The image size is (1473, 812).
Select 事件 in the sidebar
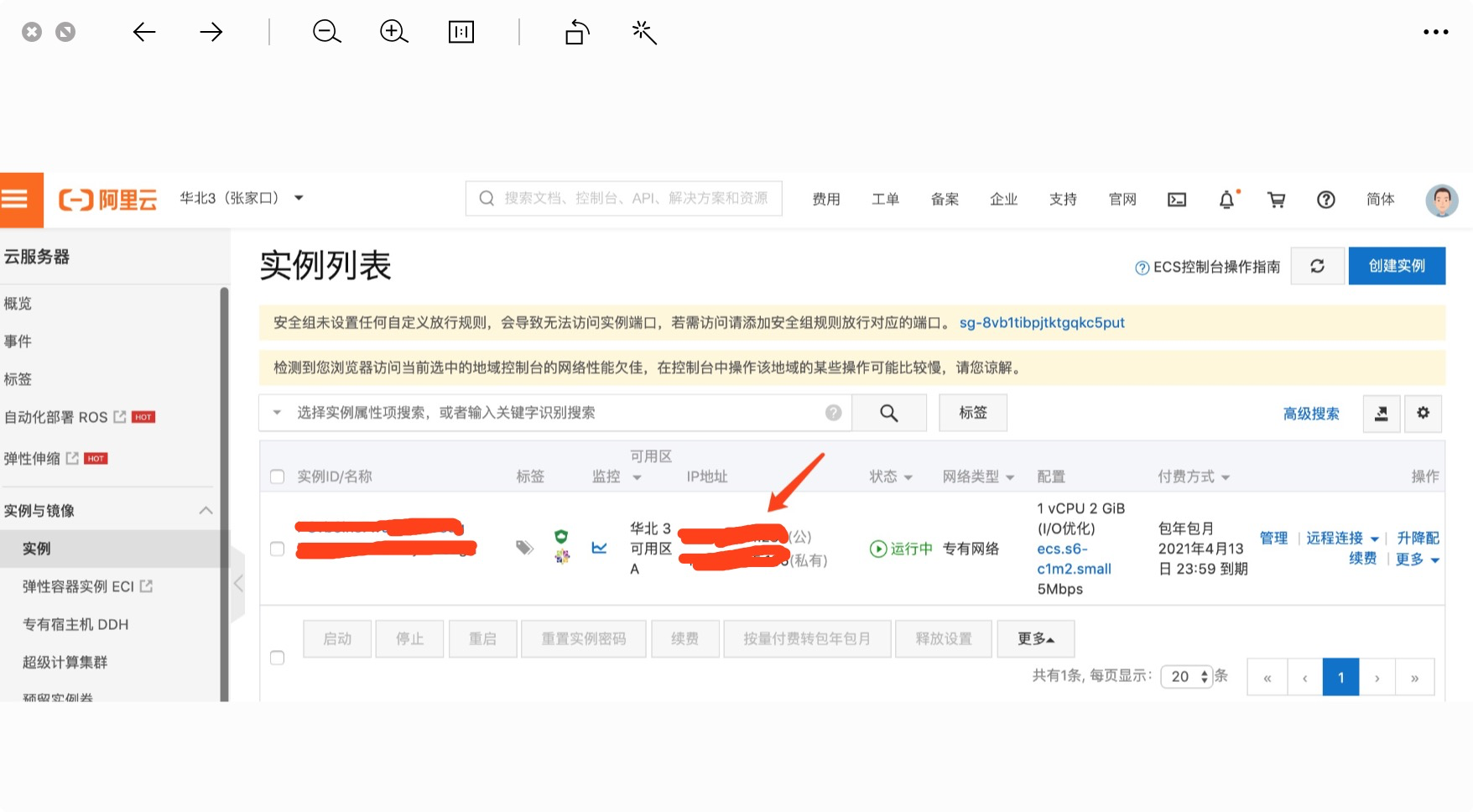(18, 341)
